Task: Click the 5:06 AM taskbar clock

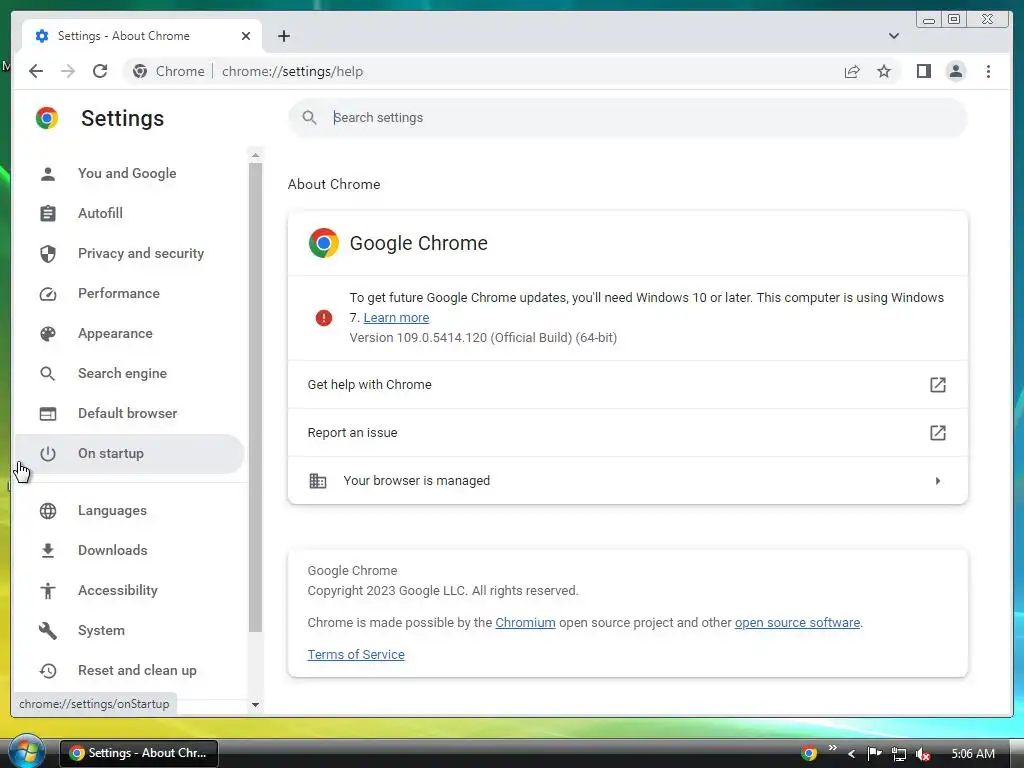Action: coord(972,754)
